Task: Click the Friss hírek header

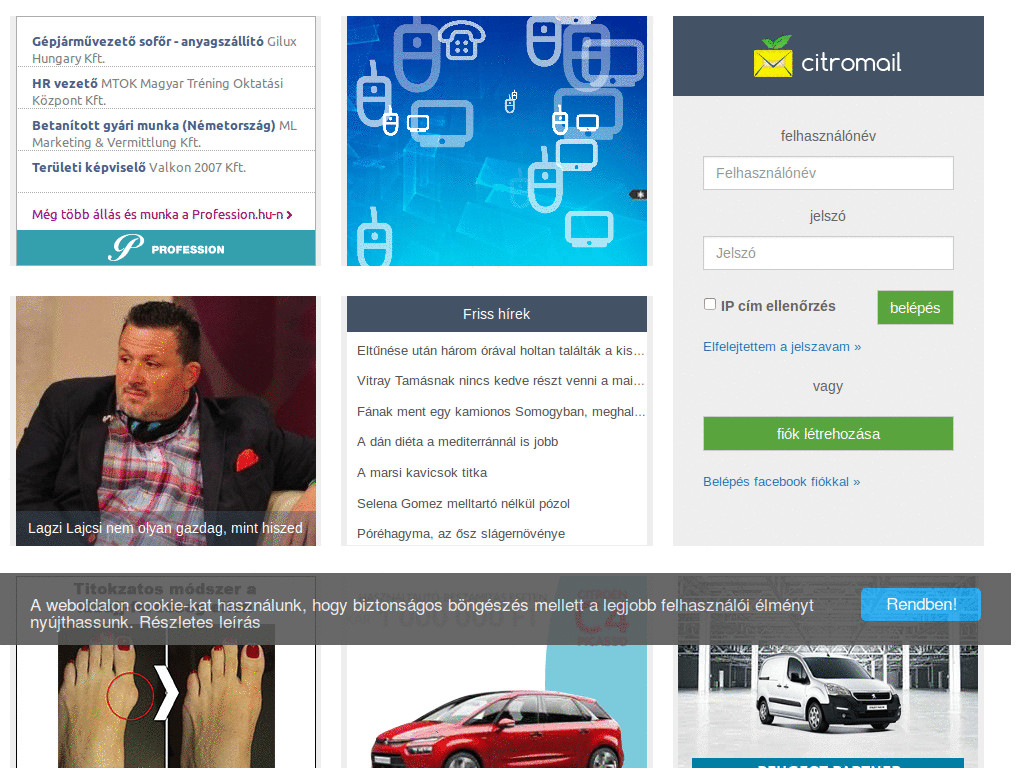Action: coord(497,314)
